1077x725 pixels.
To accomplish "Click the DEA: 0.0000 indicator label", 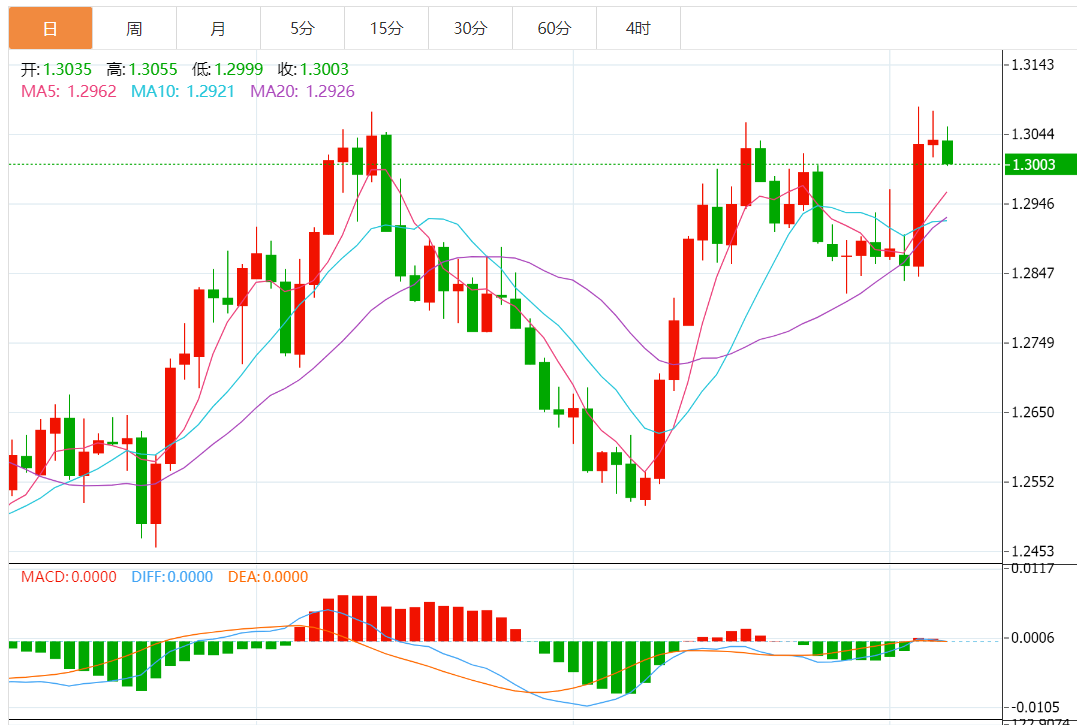I will tap(268, 577).
